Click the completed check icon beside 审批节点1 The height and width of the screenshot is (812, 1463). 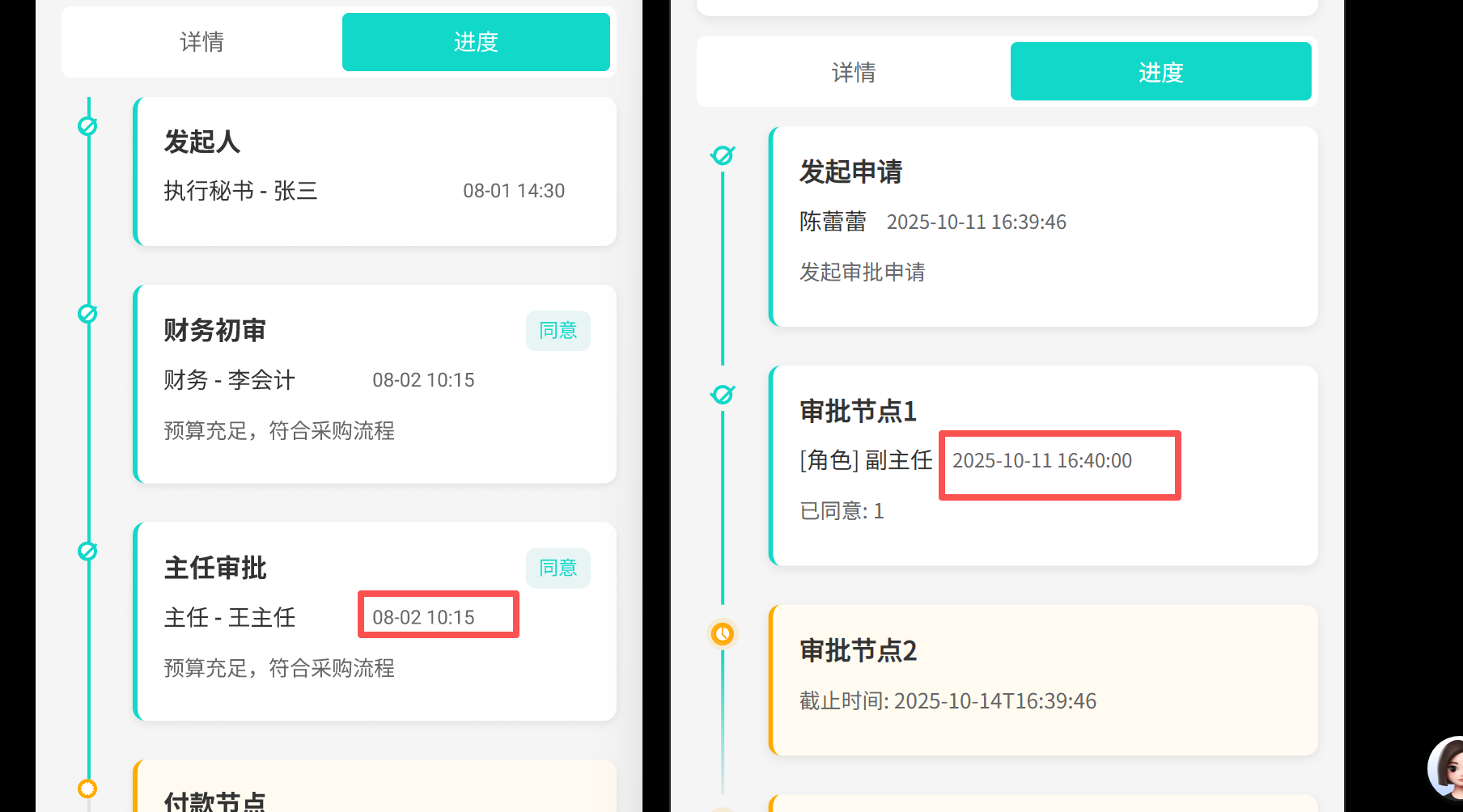[723, 395]
